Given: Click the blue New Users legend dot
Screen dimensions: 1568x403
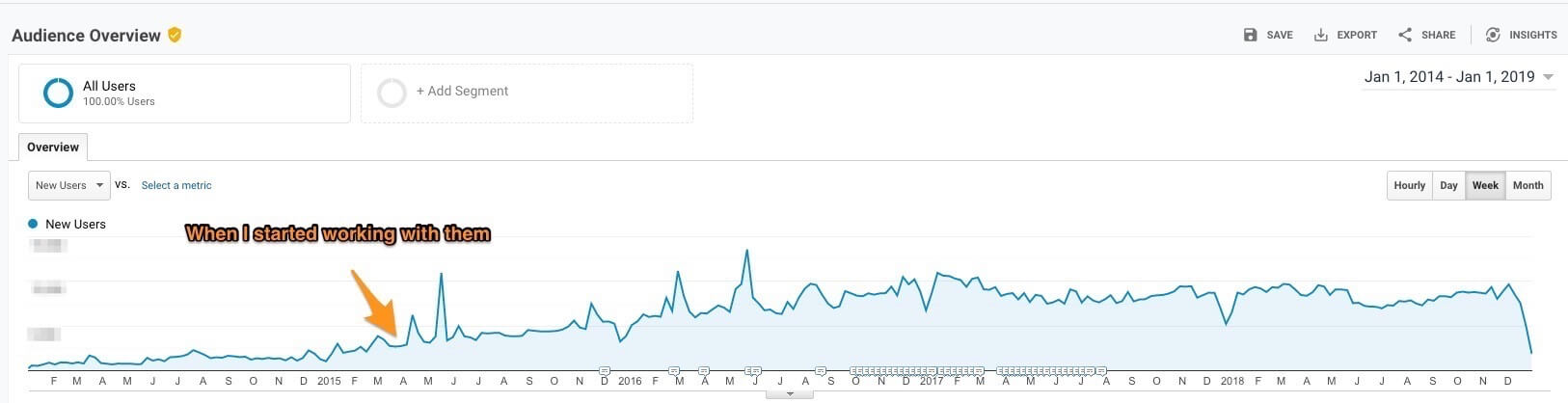Looking at the screenshot, I should pyautogui.click(x=33, y=224).
